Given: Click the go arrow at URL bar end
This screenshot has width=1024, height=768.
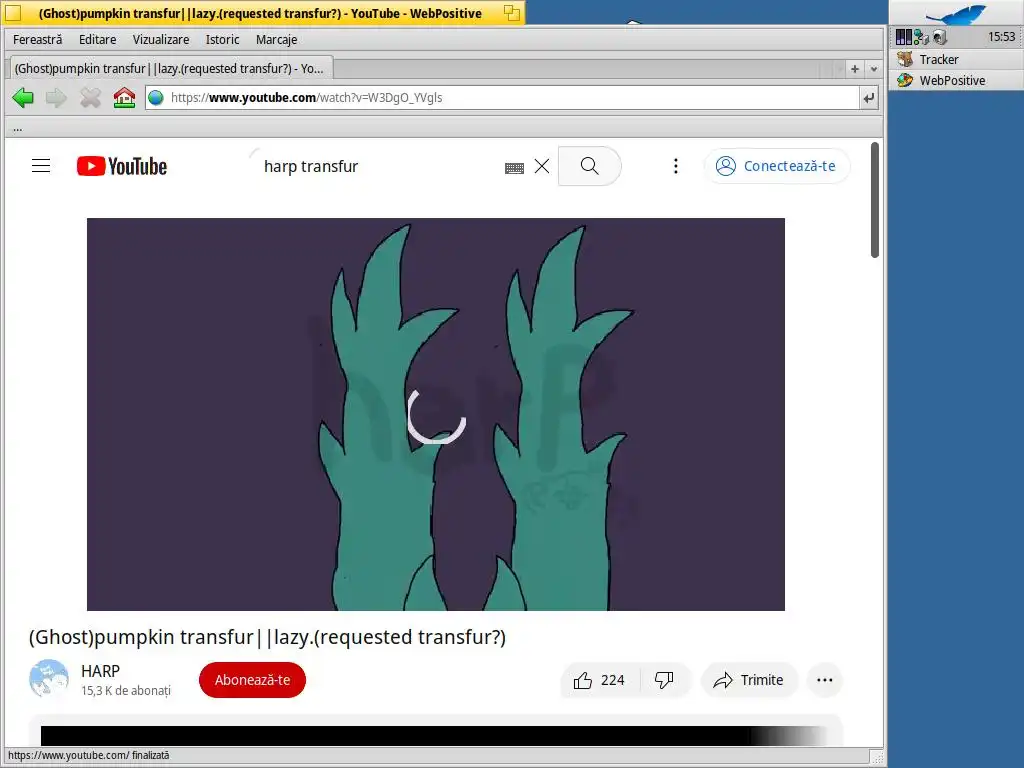Looking at the screenshot, I should (x=869, y=98).
